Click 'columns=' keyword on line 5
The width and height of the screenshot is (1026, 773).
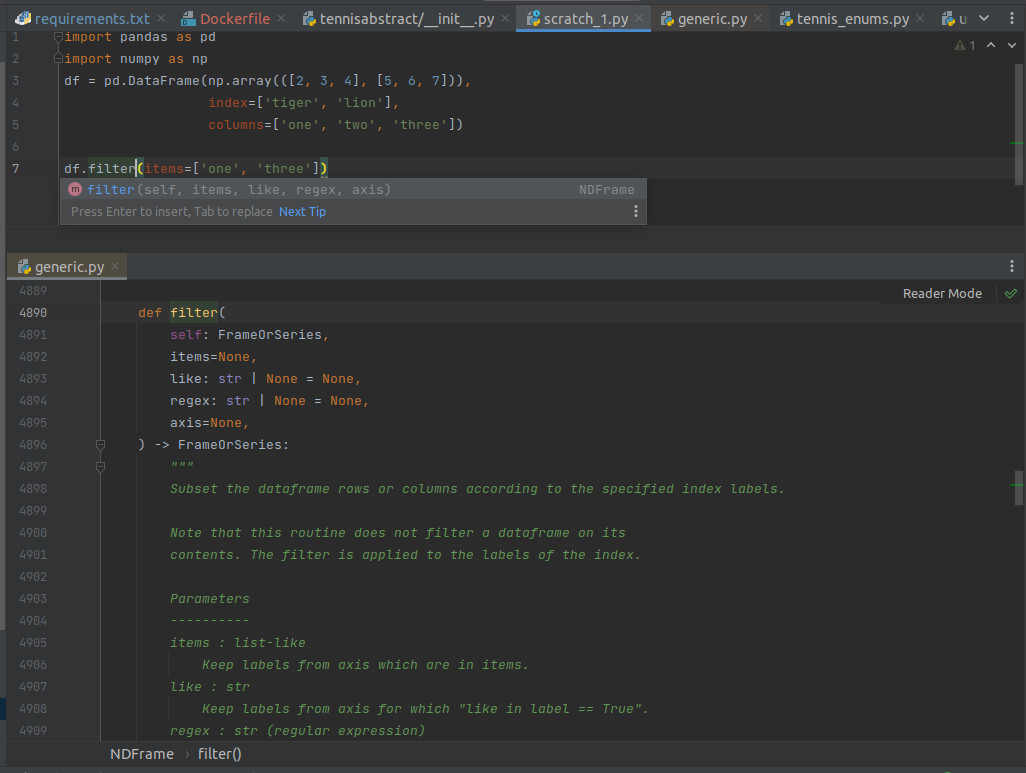[239, 124]
